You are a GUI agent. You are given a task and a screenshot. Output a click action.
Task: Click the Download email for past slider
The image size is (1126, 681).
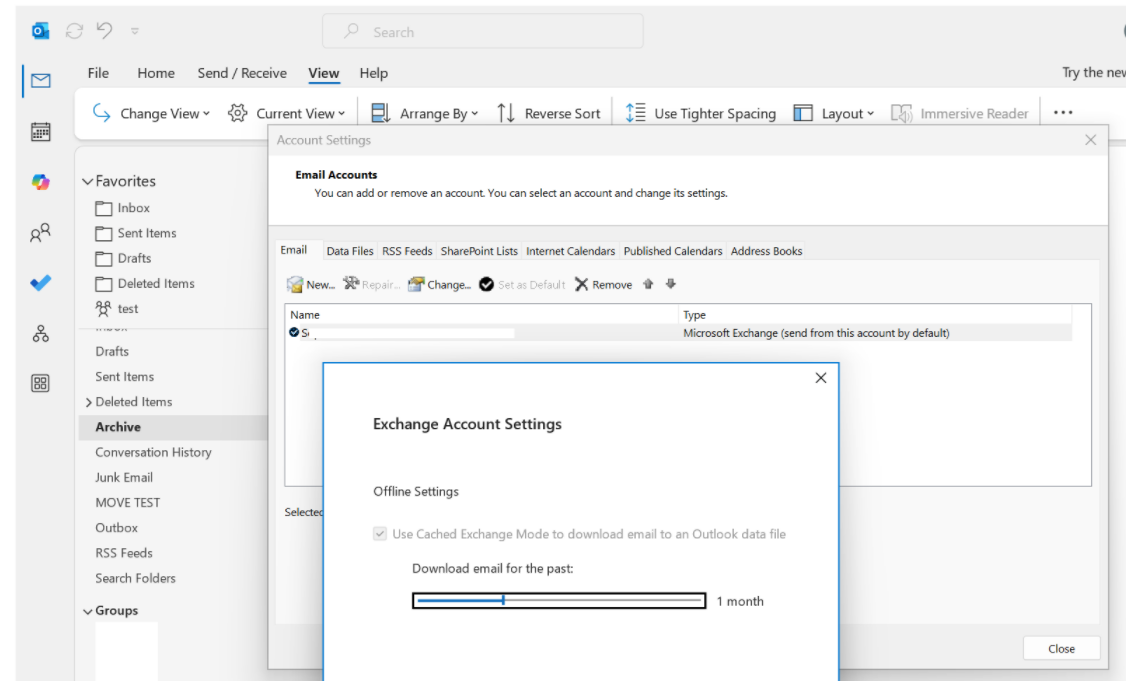pos(559,601)
